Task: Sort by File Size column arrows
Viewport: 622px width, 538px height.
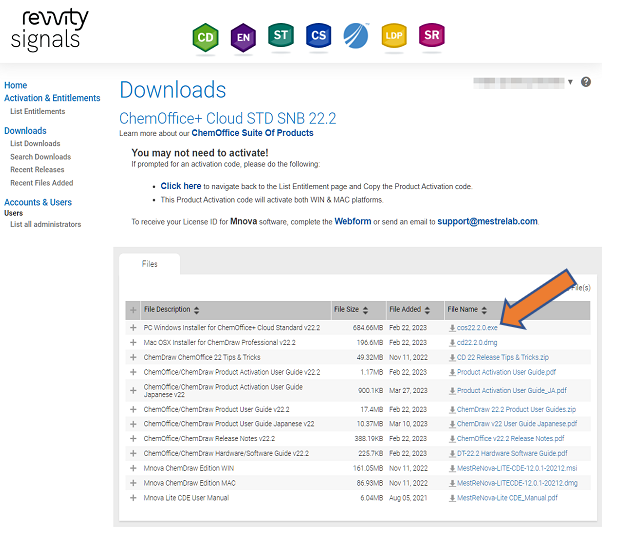Action: pyautogui.click(x=365, y=310)
